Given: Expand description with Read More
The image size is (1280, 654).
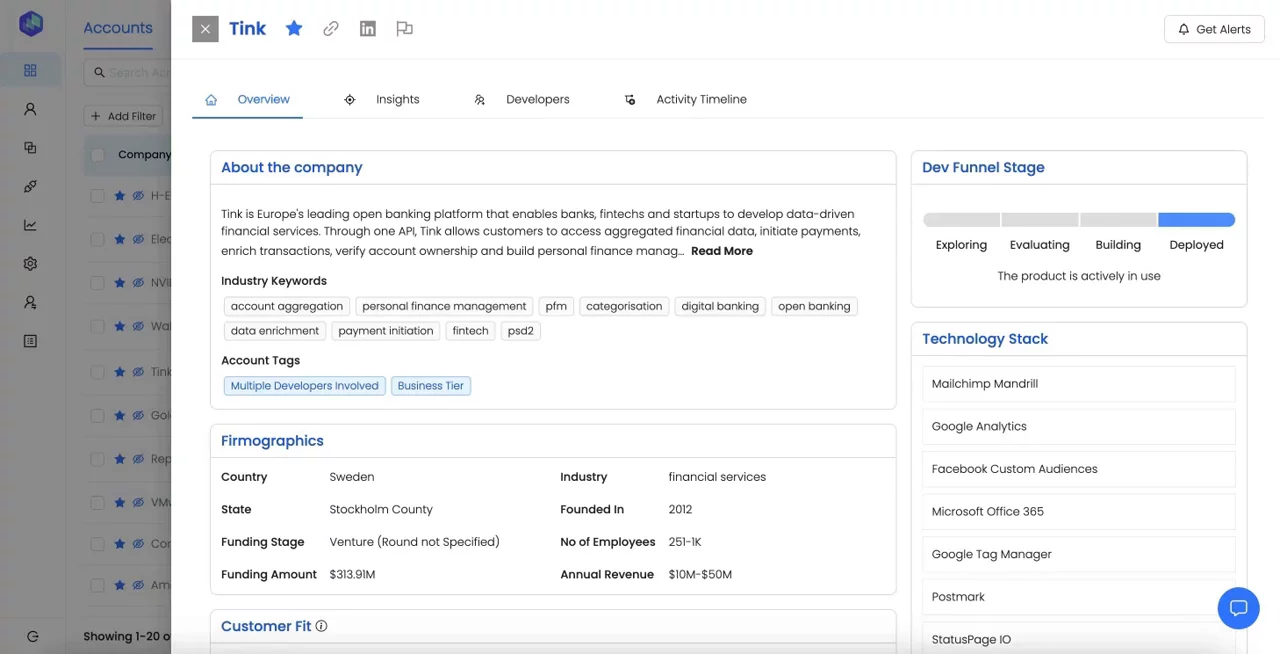Looking at the screenshot, I should (721, 251).
